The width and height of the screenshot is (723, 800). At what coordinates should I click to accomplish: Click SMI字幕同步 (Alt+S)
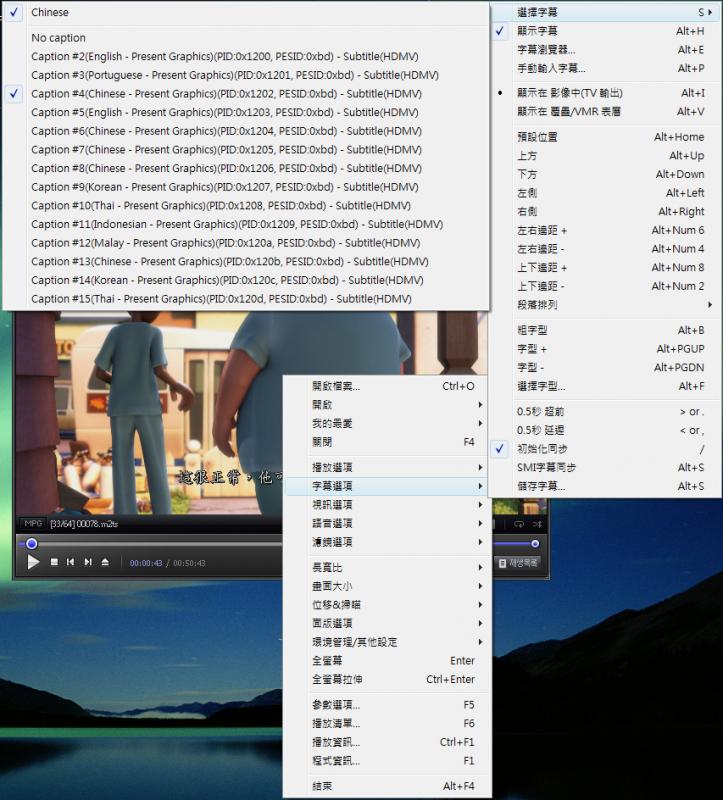tap(605, 467)
